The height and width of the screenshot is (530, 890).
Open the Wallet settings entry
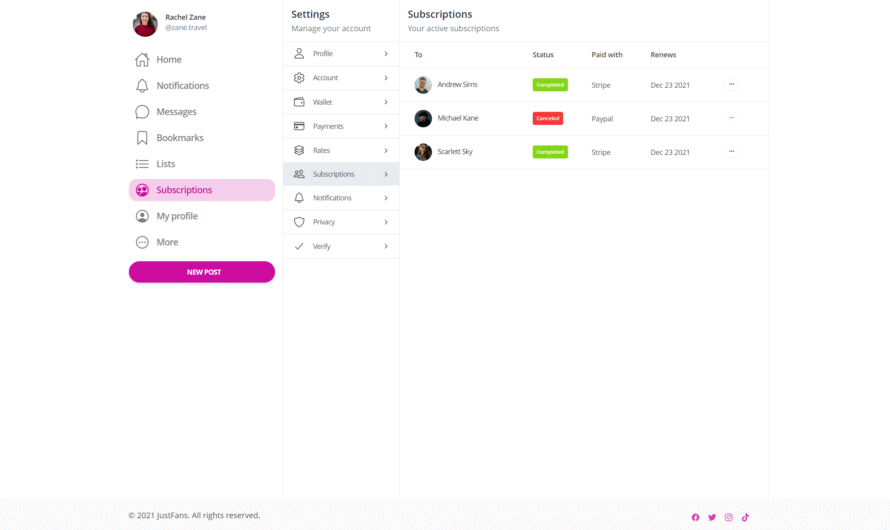coord(341,102)
